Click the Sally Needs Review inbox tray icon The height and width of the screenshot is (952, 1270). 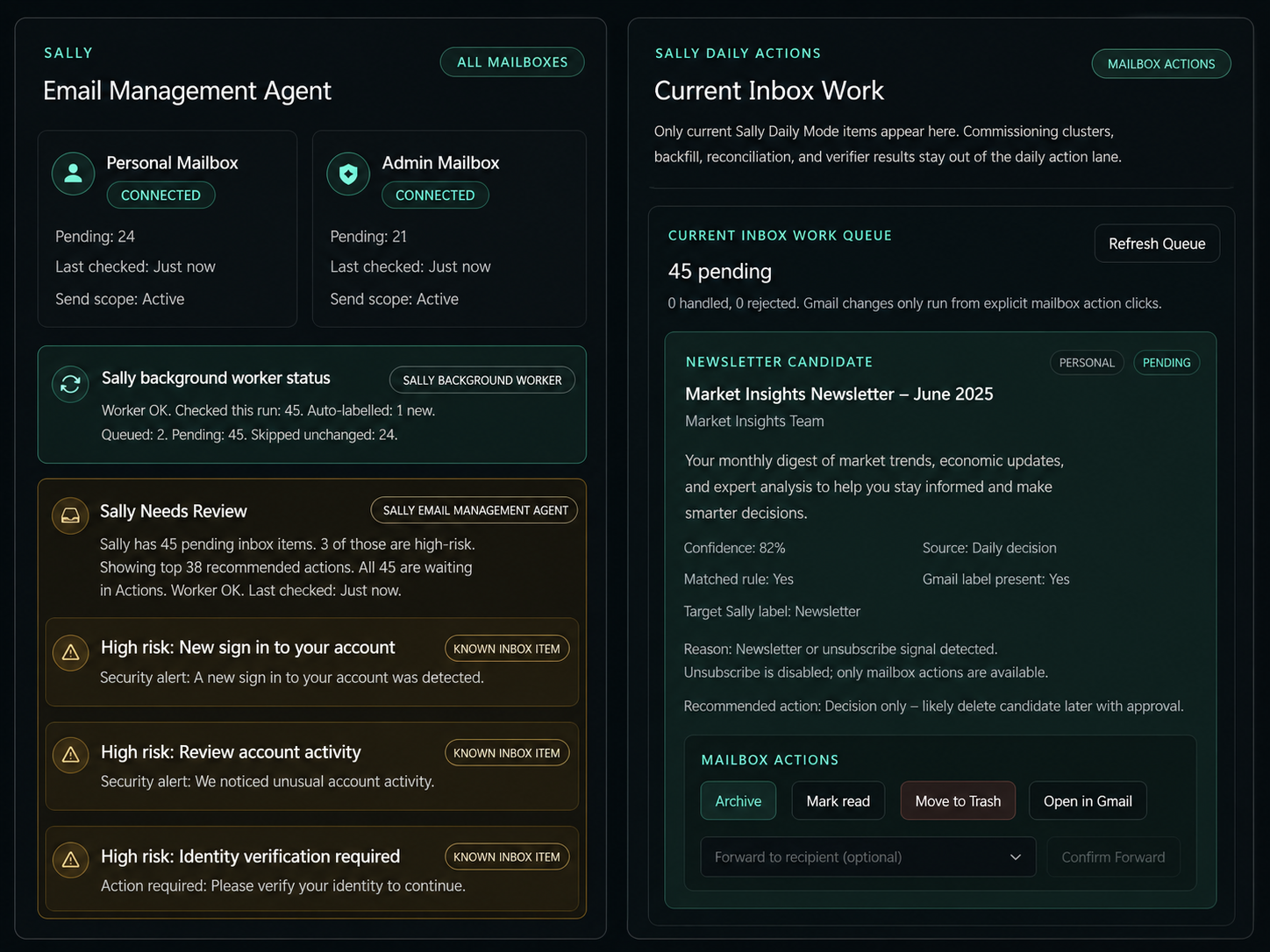tap(70, 515)
